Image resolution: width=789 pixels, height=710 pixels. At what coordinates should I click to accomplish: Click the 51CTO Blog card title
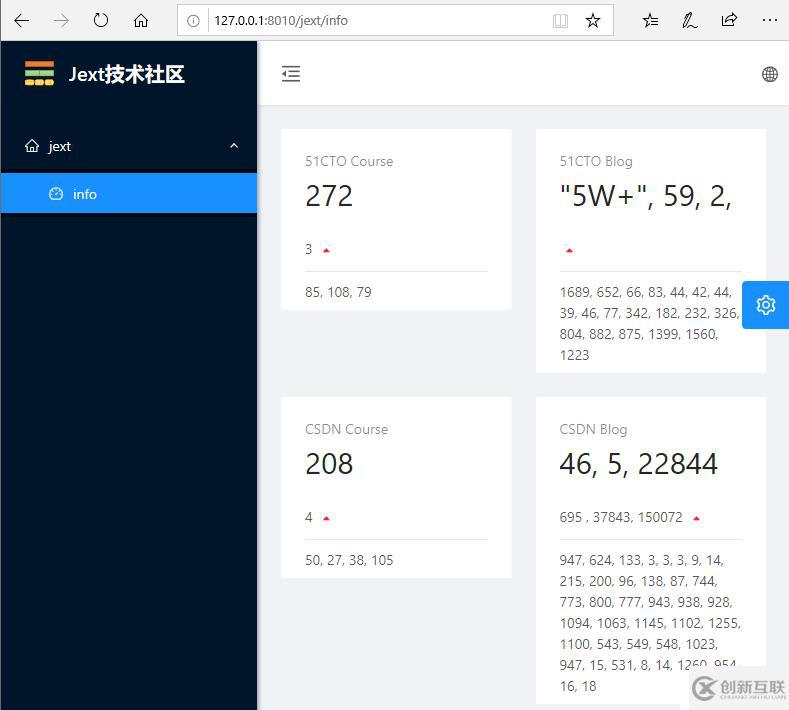(x=596, y=162)
